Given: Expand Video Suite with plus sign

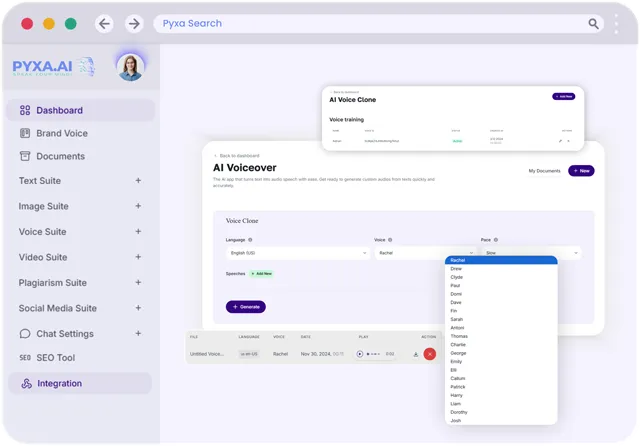Looking at the screenshot, I should coord(138,257).
